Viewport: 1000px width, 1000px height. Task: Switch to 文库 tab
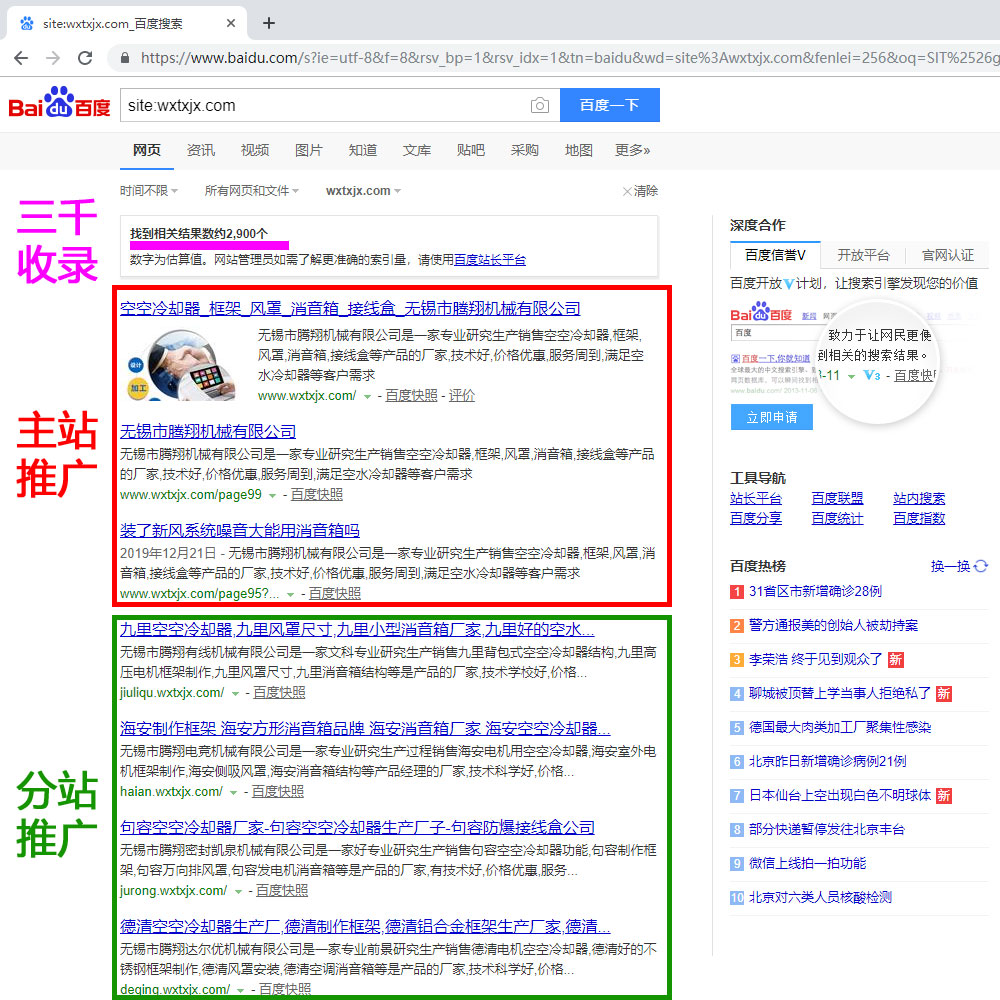pyautogui.click(x=416, y=150)
